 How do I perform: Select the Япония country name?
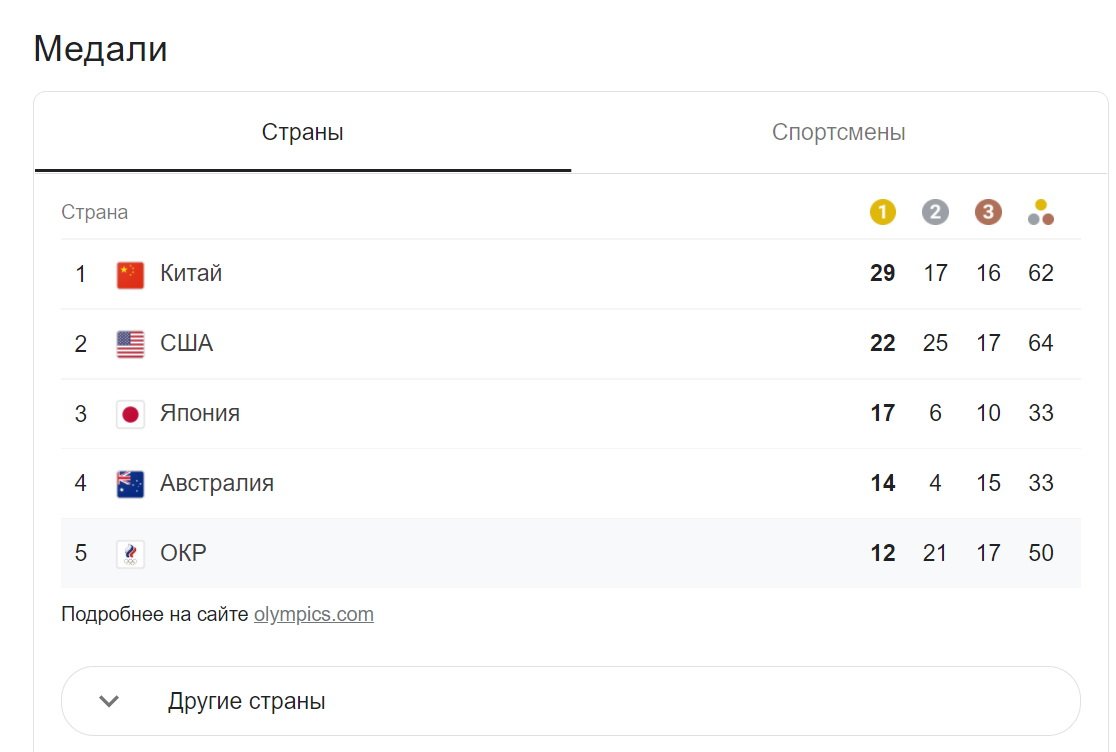point(200,413)
